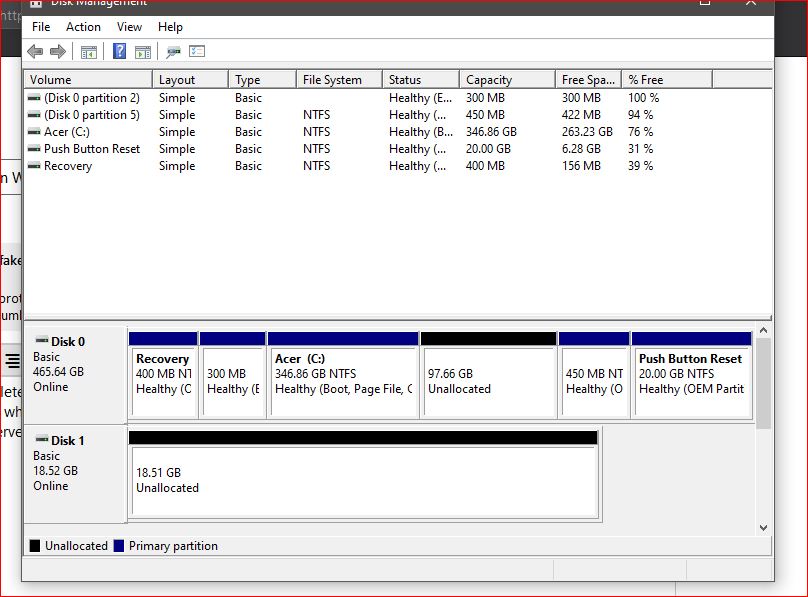Toggle the Show/Hide Console Tree icon
The width and height of the screenshot is (808, 597).
88,51
